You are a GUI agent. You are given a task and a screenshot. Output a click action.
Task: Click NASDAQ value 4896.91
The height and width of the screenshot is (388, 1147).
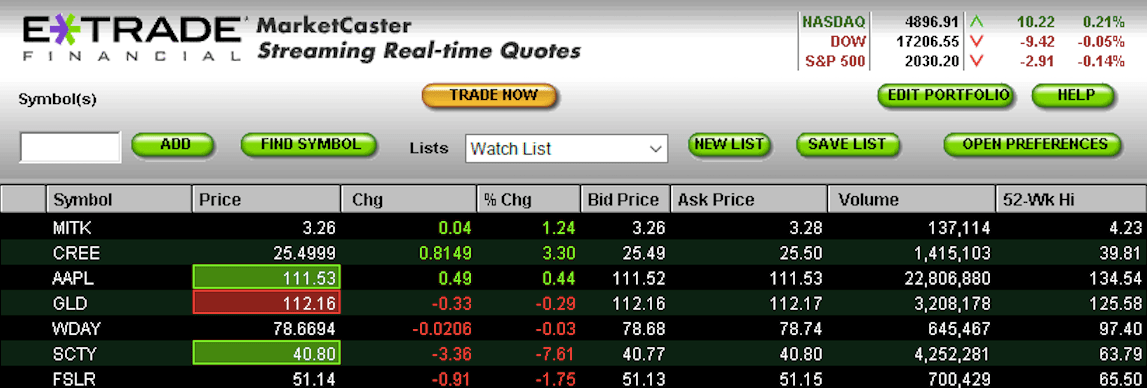pyautogui.click(x=932, y=23)
